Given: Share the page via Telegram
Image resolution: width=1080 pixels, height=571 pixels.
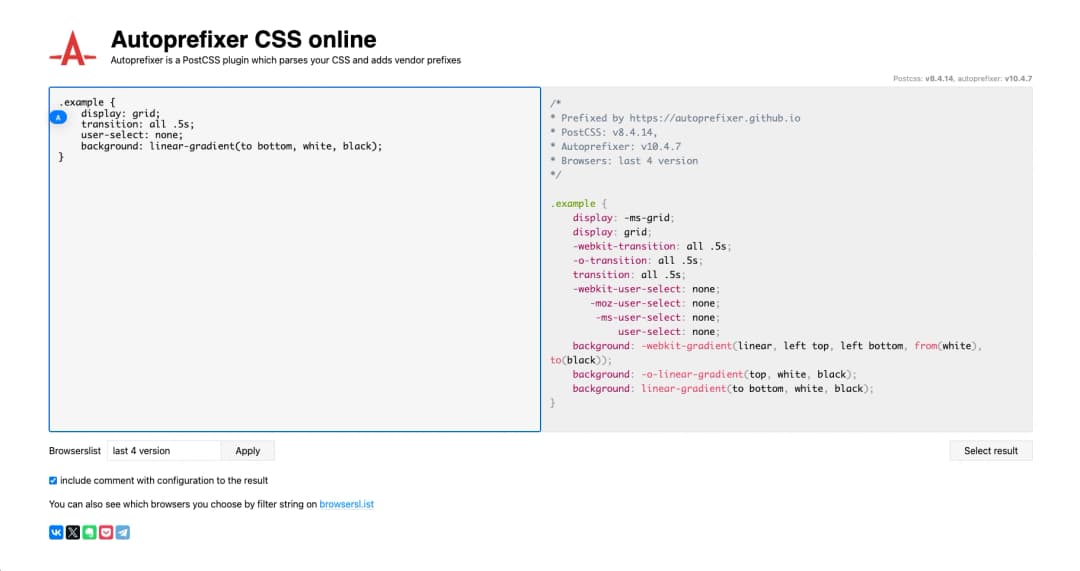Looking at the screenshot, I should pos(122,532).
